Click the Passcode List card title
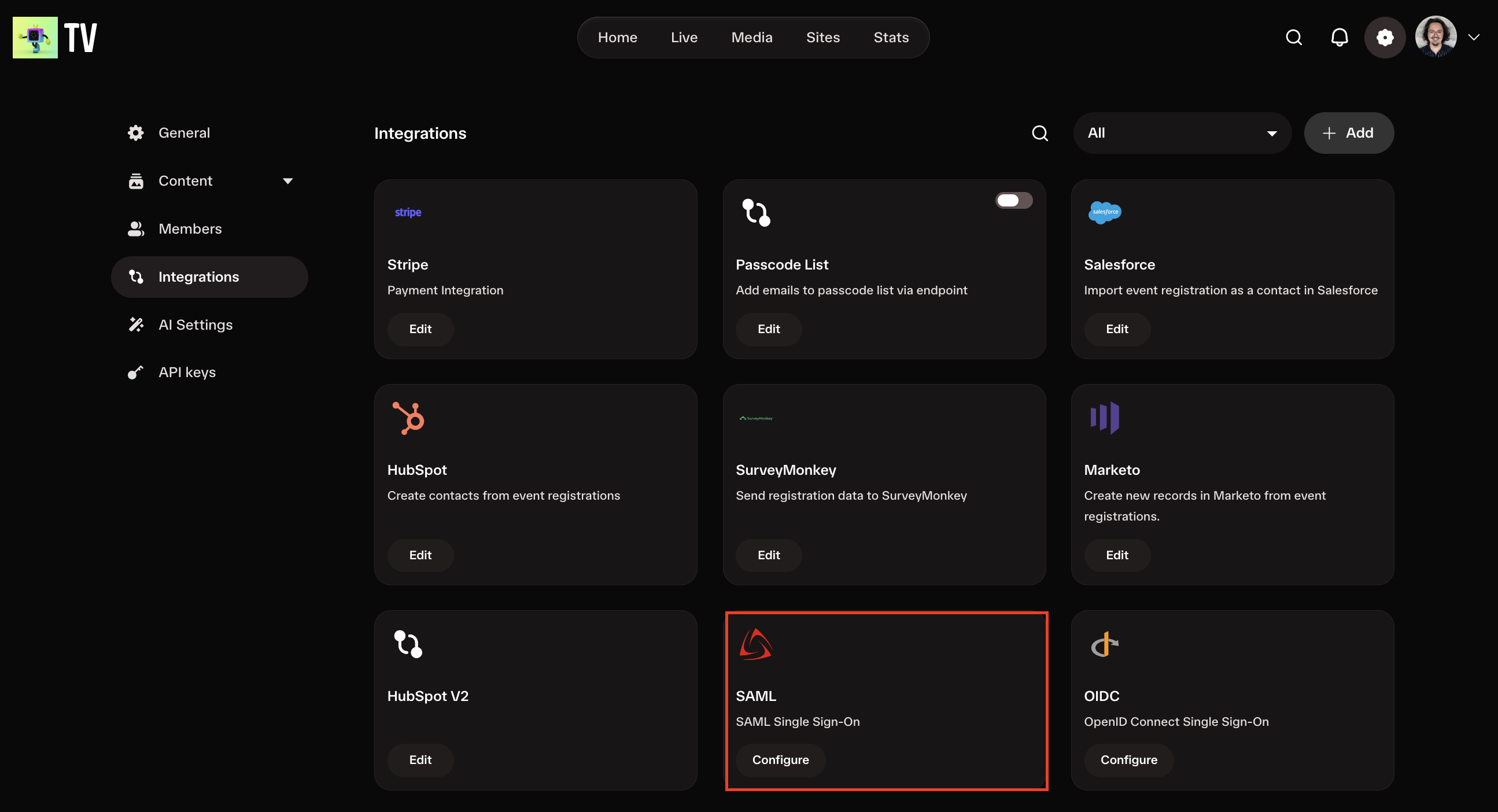1498x812 pixels. pos(782,265)
